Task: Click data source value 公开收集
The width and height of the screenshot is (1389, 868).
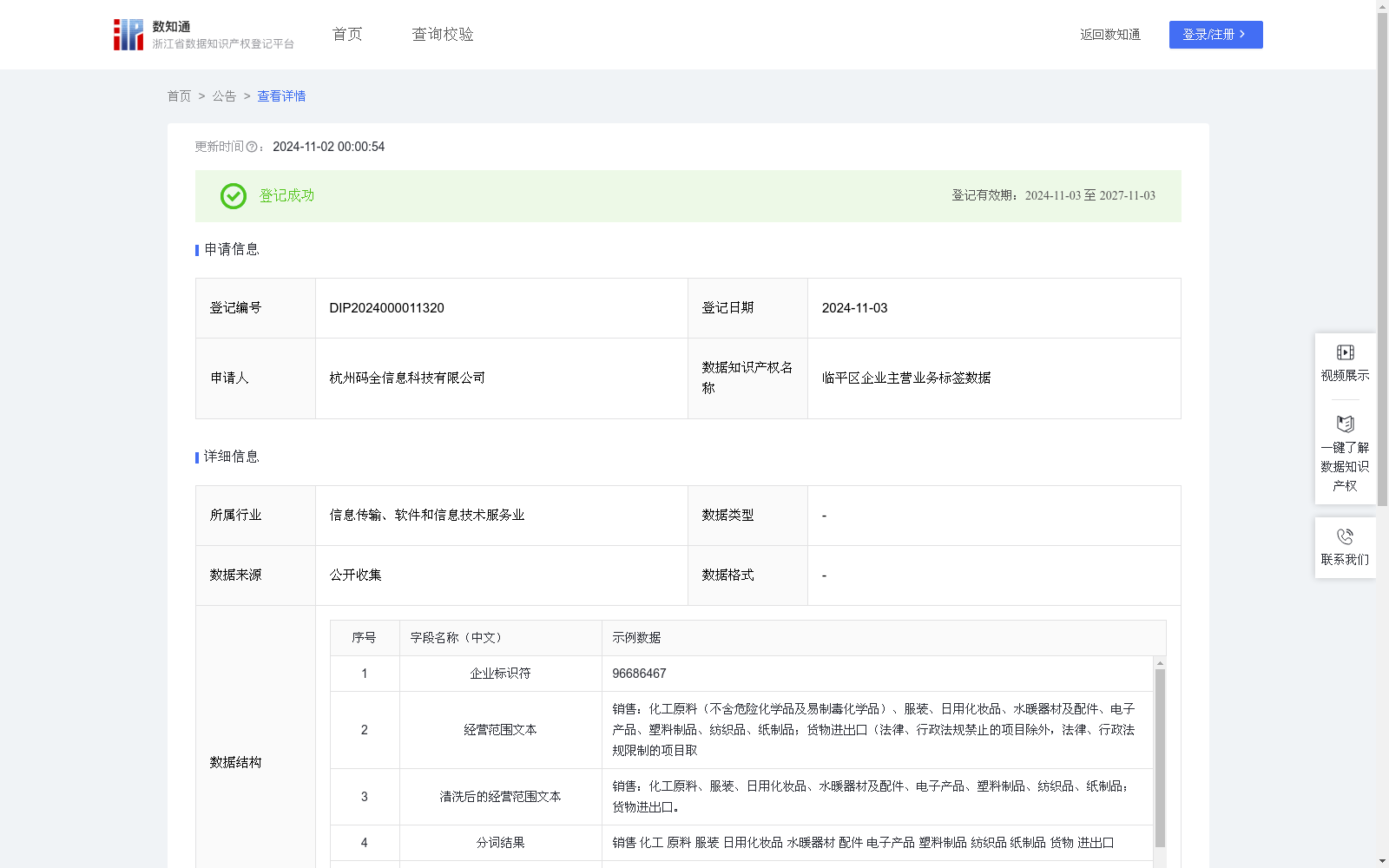Action: (x=355, y=575)
